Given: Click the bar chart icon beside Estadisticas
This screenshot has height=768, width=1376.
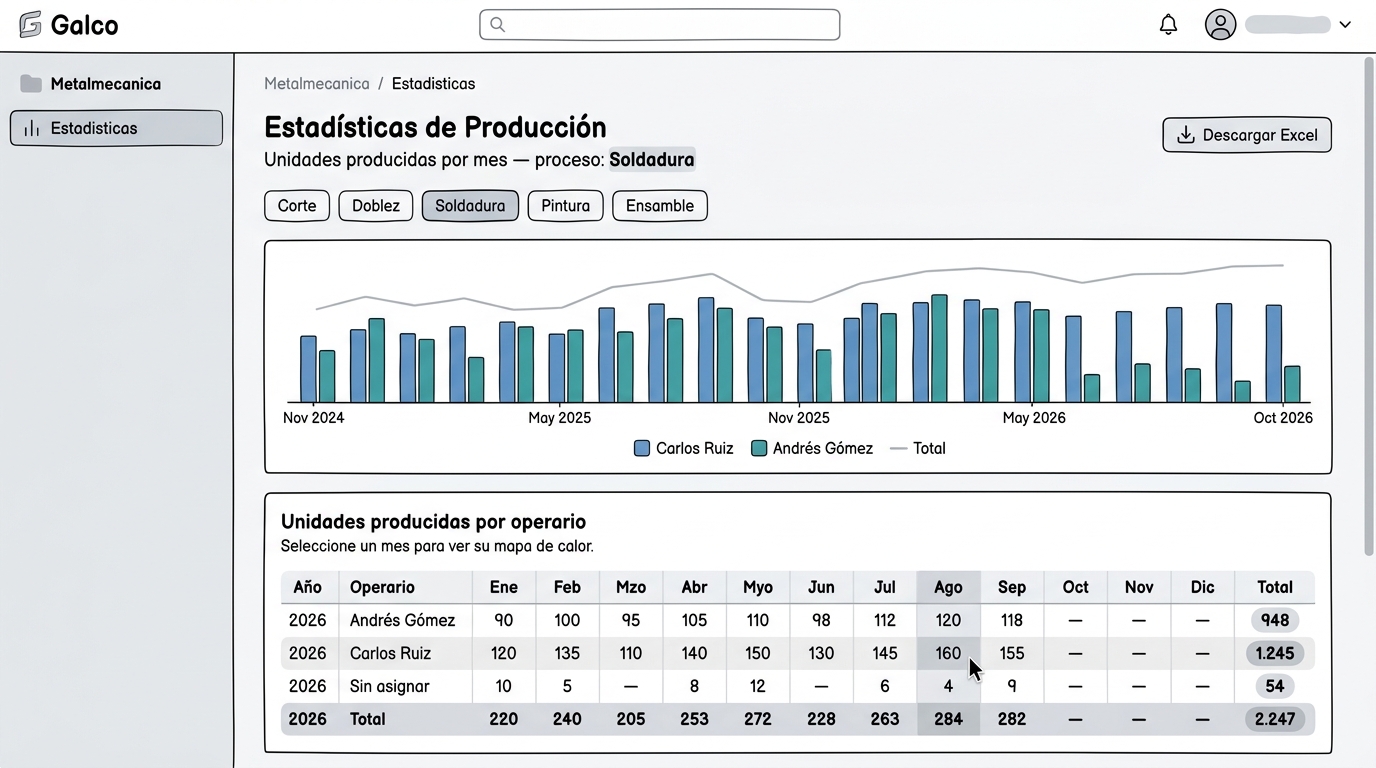Looking at the screenshot, I should pos(32,128).
